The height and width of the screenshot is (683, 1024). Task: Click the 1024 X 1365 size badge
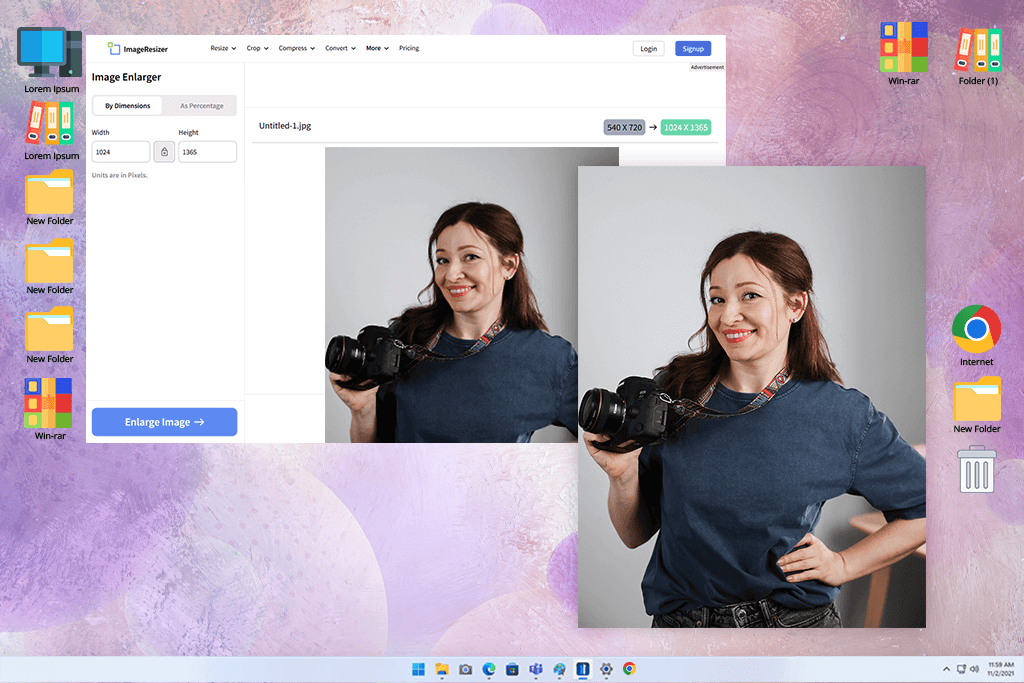(686, 127)
